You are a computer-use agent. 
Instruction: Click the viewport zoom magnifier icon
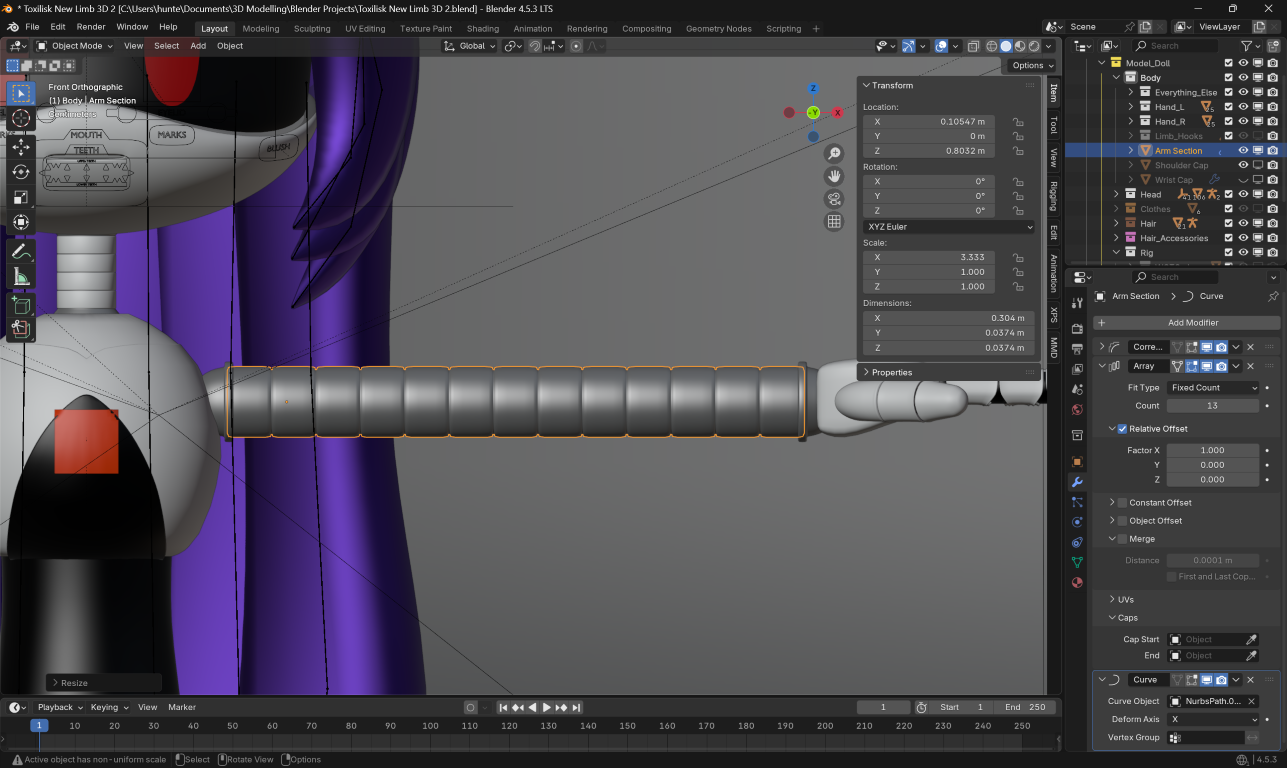834,153
